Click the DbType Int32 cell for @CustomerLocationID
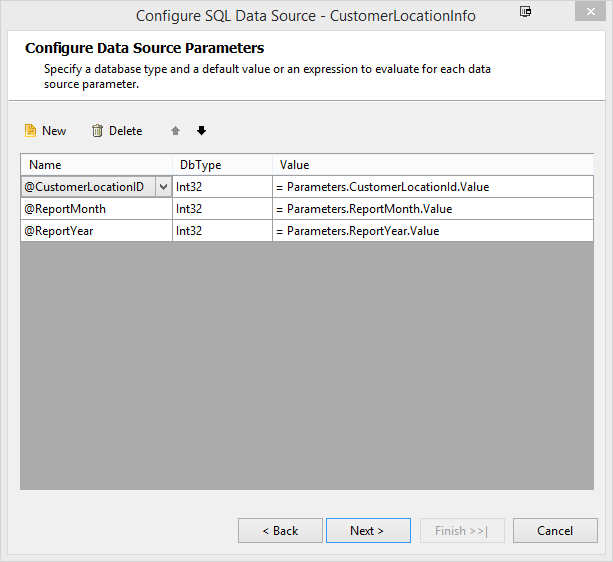The height and width of the screenshot is (562, 613). point(222,187)
